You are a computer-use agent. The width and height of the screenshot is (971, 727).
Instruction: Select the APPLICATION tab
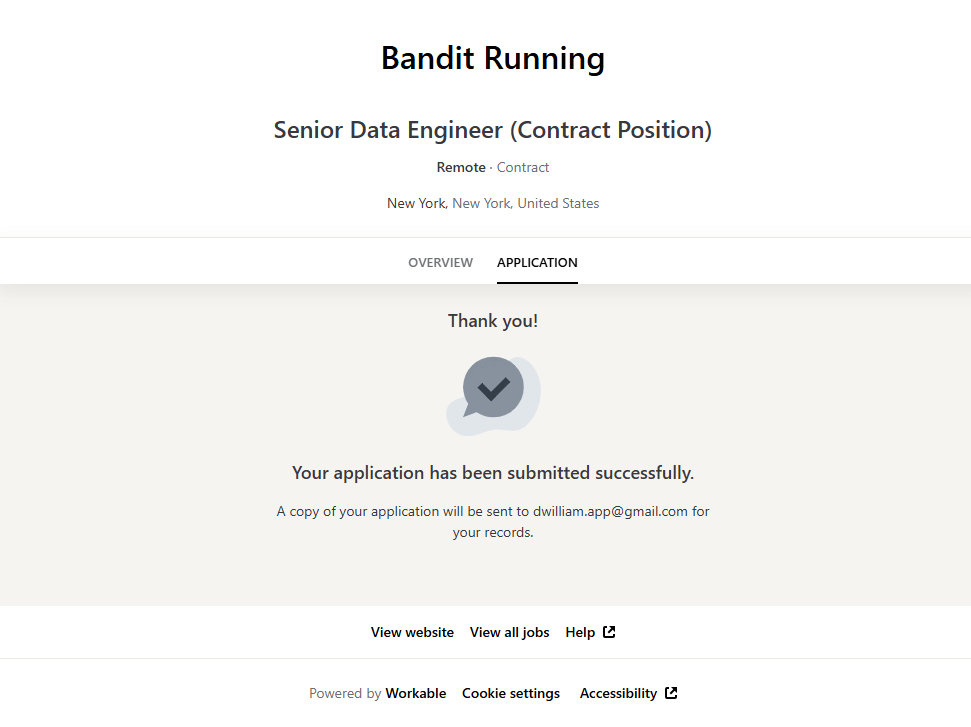537,263
